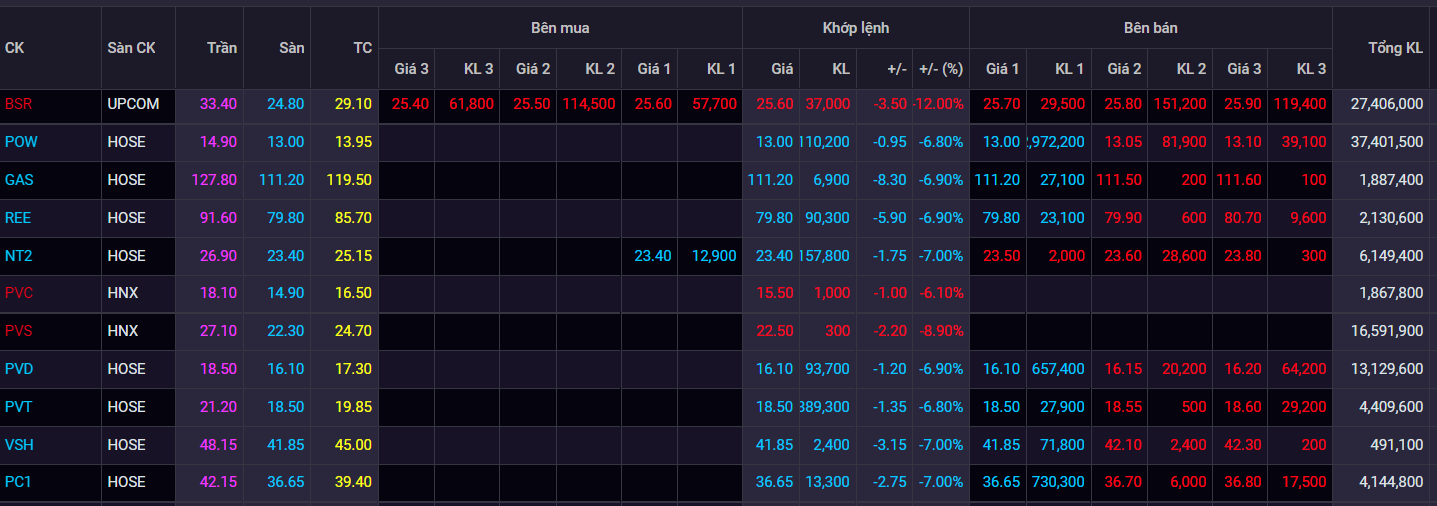
Task: Open details for NT2 ticker
Action: pos(18,256)
